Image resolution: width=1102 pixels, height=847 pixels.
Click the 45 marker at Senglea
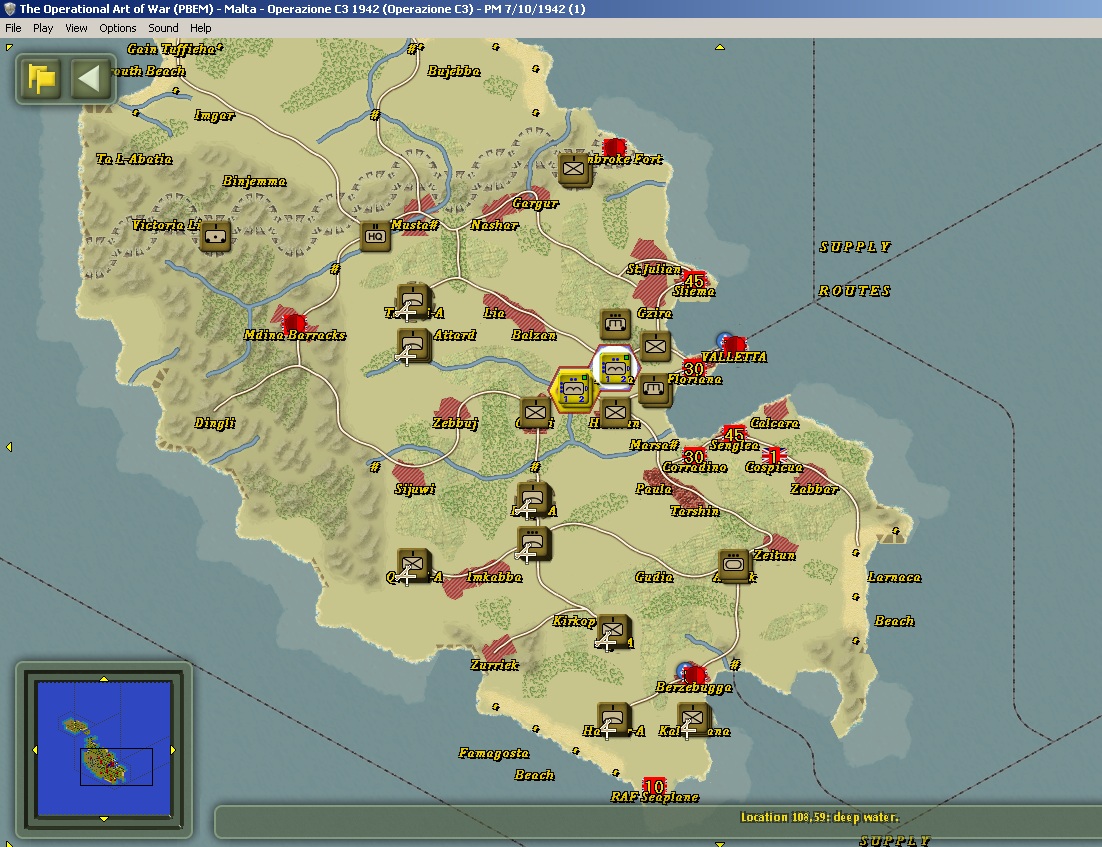pyautogui.click(x=734, y=434)
